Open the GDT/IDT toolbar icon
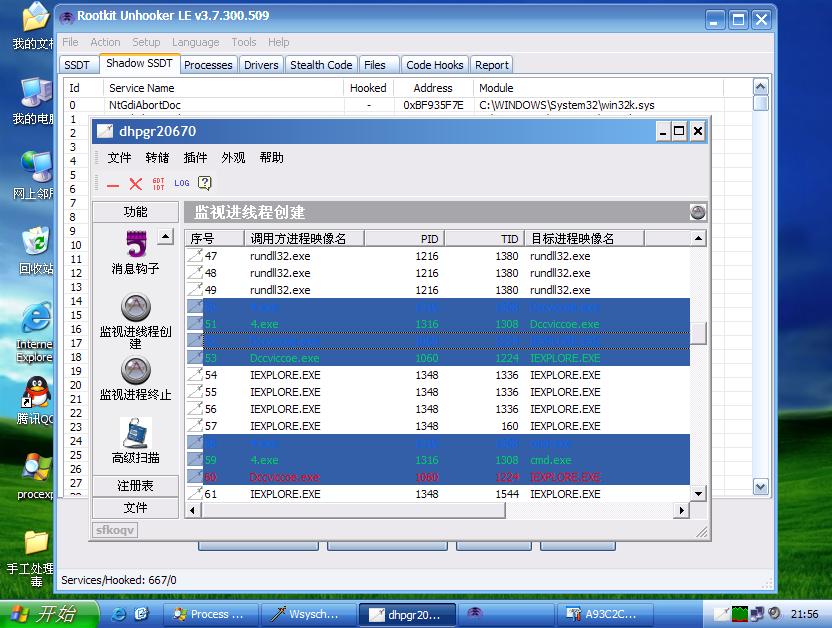This screenshot has height=628, width=832. point(159,184)
